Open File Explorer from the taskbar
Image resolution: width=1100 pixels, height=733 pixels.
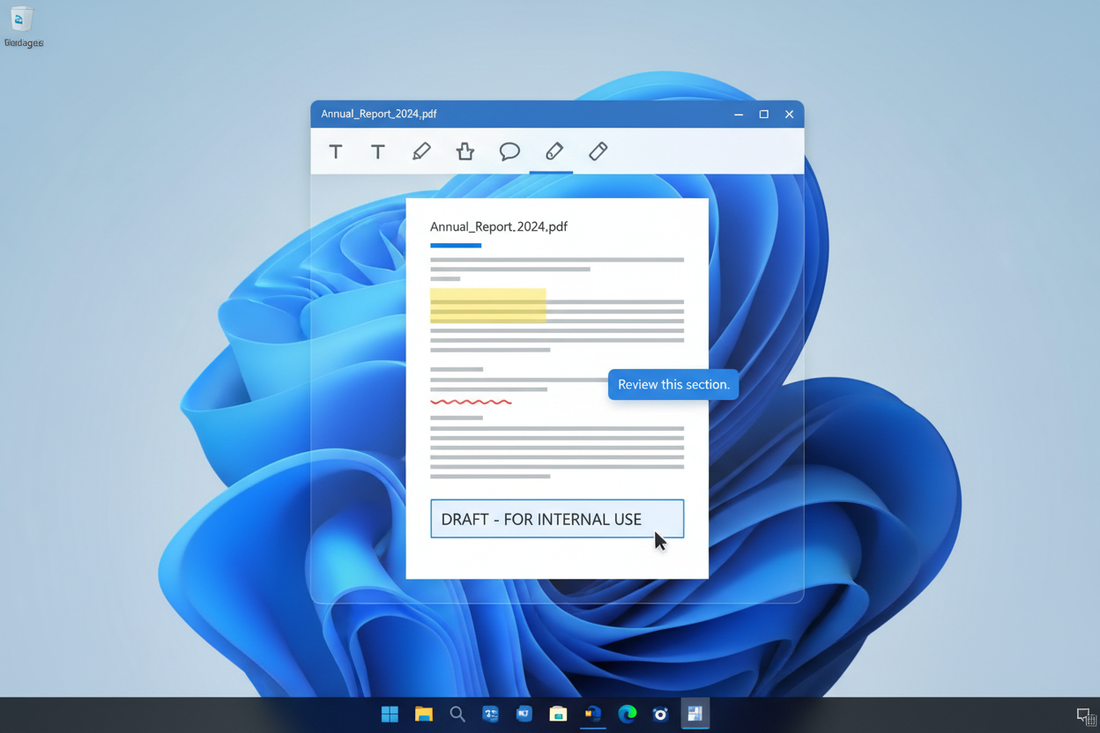424,713
